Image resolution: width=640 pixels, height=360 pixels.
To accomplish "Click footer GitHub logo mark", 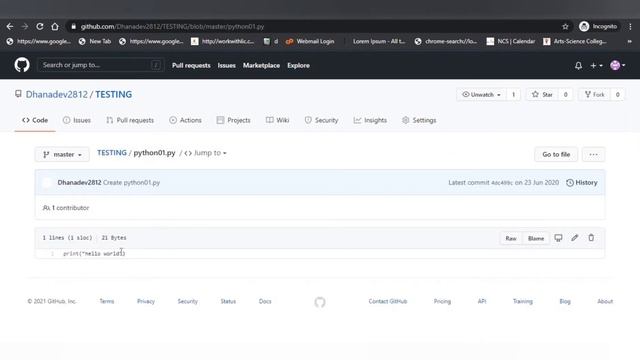I will click(x=320, y=302).
